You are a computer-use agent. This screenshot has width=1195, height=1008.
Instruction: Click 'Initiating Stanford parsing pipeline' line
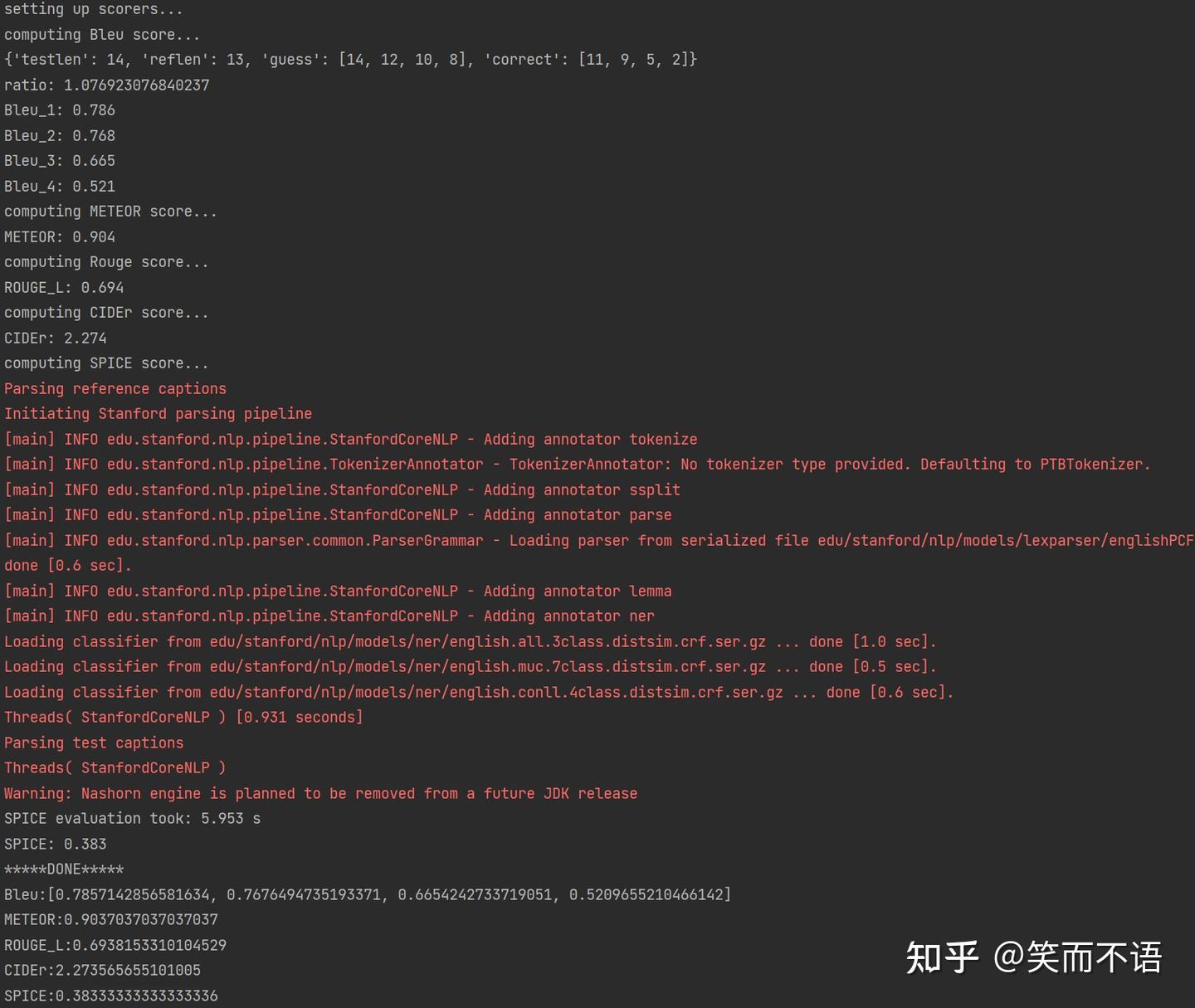click(159, 414)
